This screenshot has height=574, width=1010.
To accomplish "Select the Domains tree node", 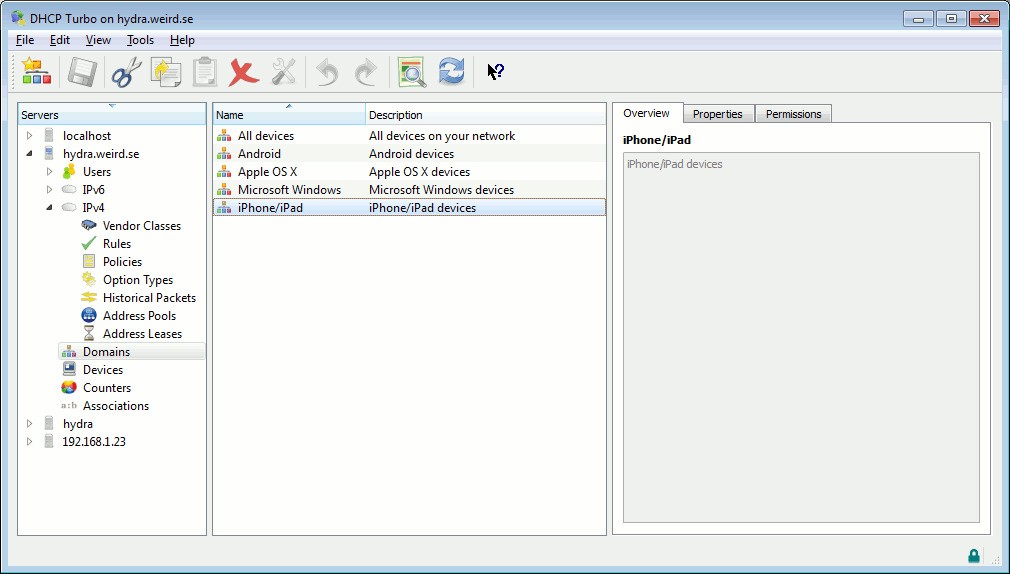I will pos(106,352).
